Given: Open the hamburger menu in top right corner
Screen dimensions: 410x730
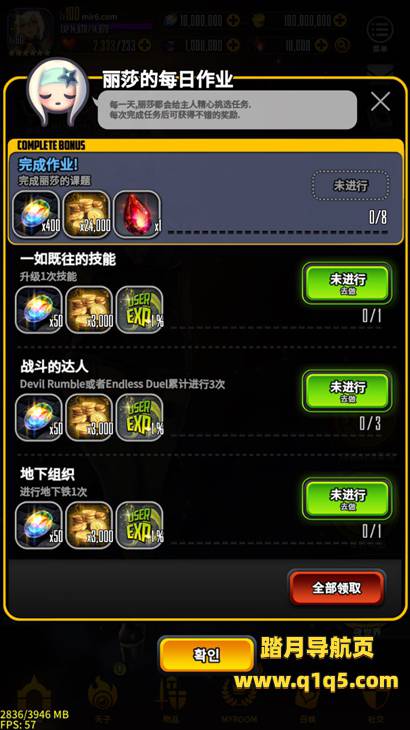Looking at the screenshot, I should click(x=380, y=32).
